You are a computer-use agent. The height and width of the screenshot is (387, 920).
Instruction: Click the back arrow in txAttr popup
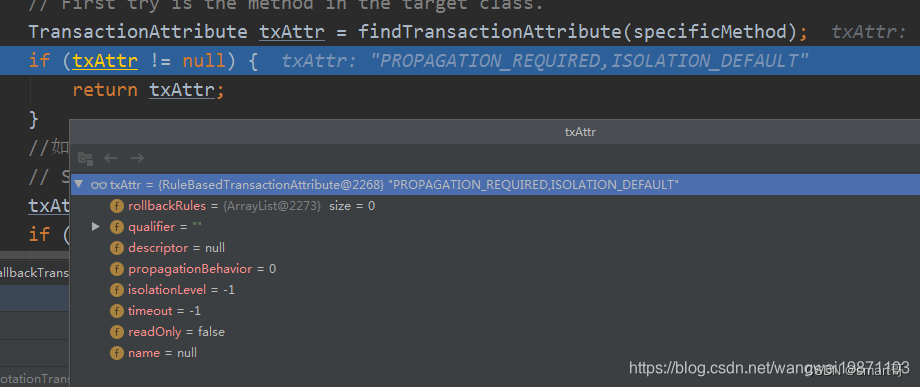[111, 158]
